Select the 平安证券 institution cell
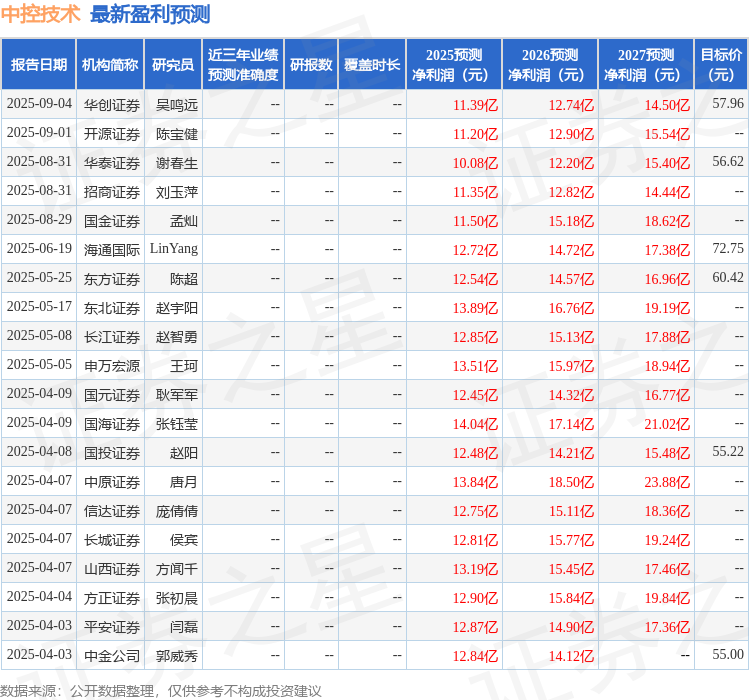The height and width of the screenshot is (700, 749). [112, 627]
